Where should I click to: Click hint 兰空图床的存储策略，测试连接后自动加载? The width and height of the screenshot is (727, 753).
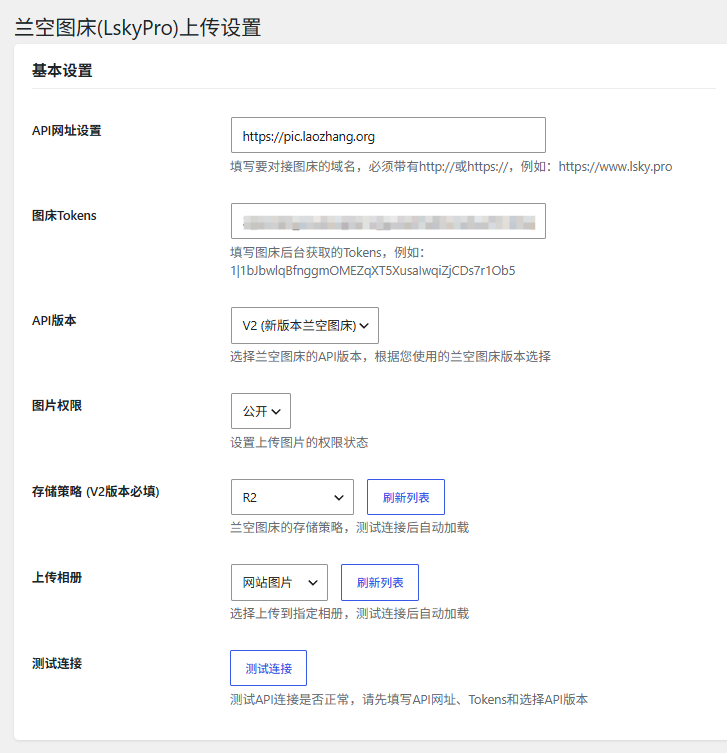(x=350, y=528)
